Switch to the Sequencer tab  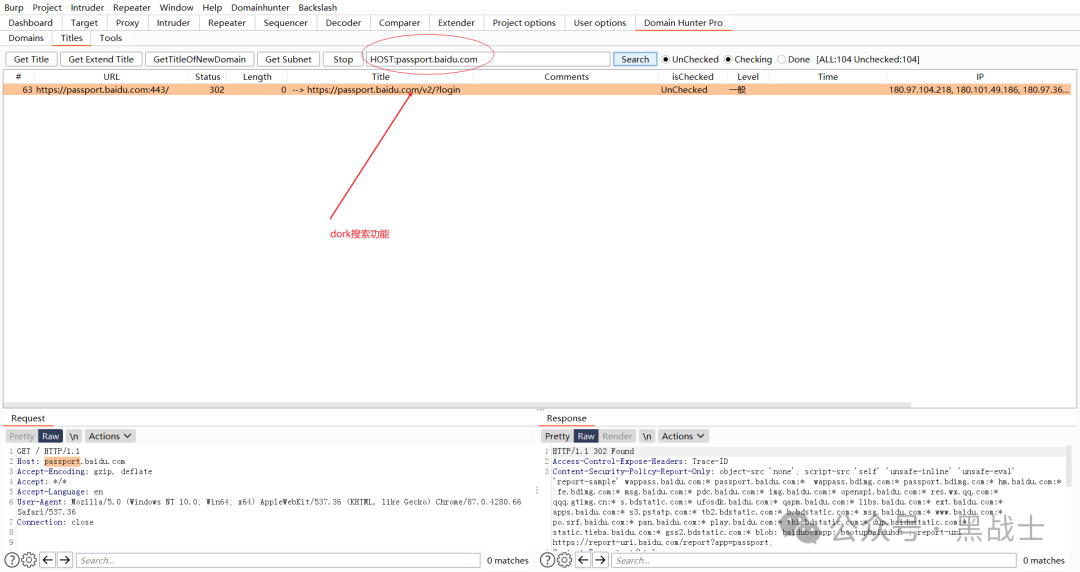[285, 23]
